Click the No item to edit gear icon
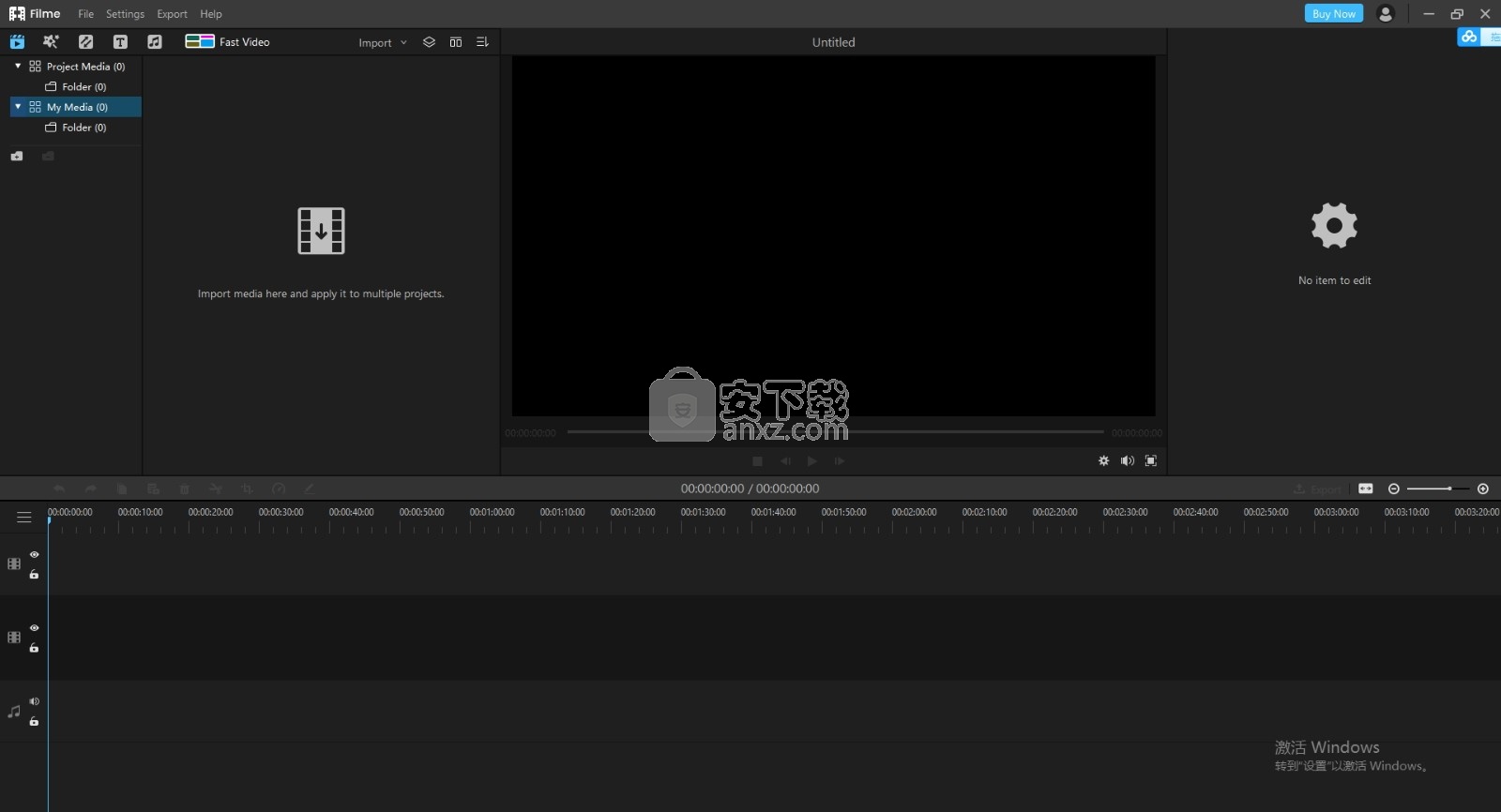This screenshot has height=812, width=1501. 1334,225
